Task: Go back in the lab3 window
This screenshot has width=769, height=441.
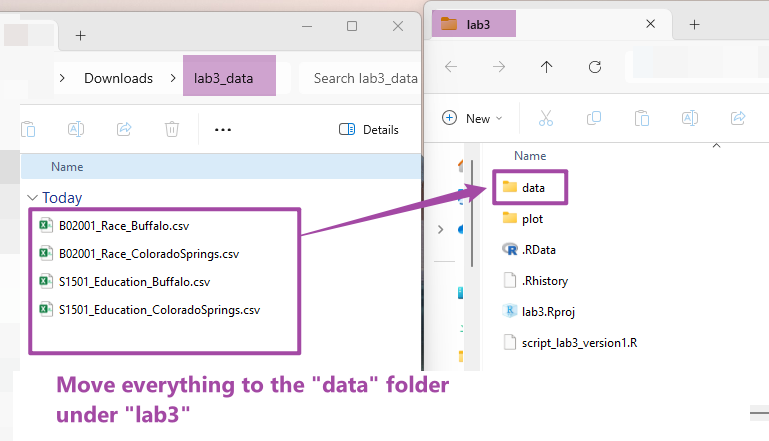Action: tap(451, 67)
